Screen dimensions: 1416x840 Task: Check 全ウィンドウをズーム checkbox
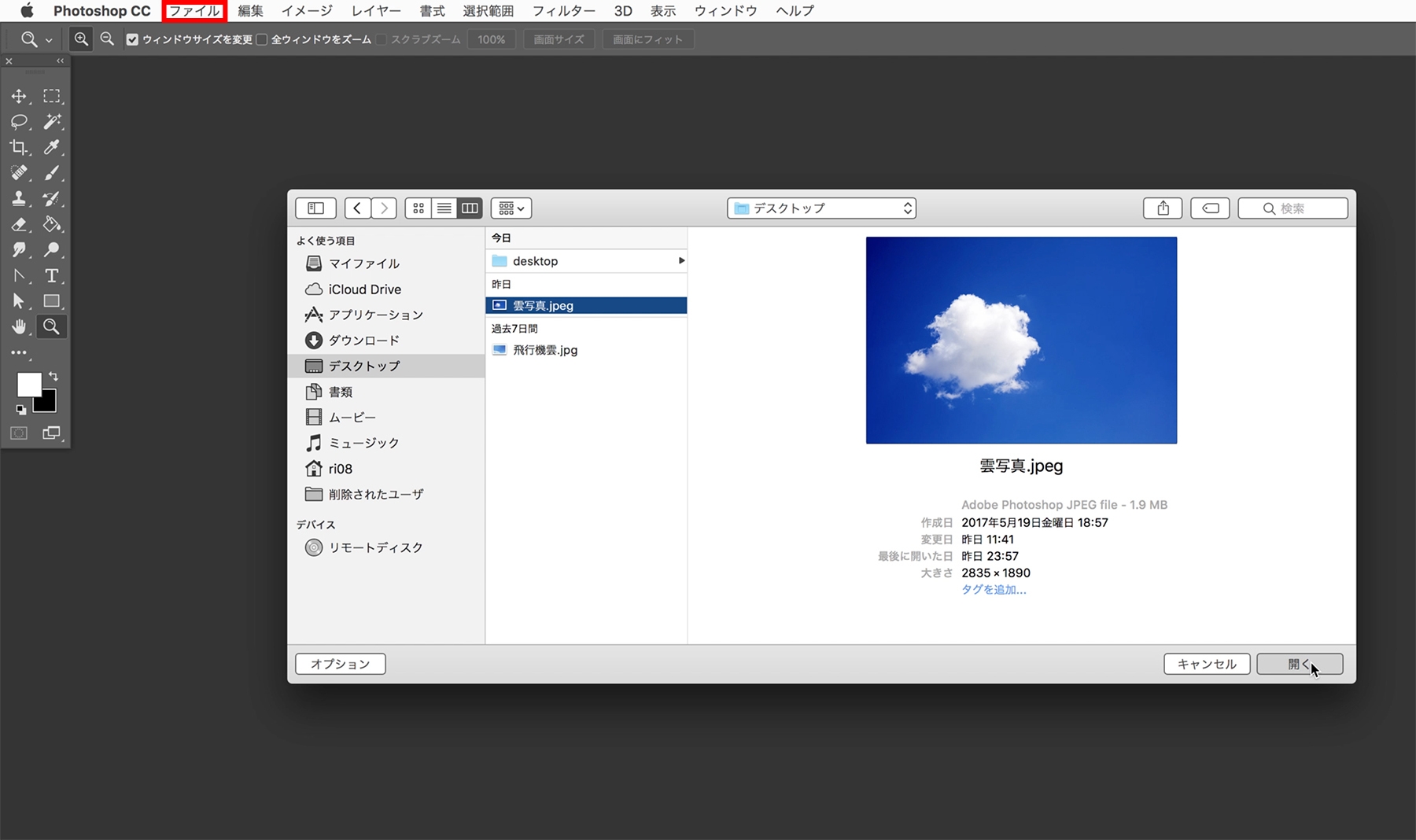click(x=262, y=39)
